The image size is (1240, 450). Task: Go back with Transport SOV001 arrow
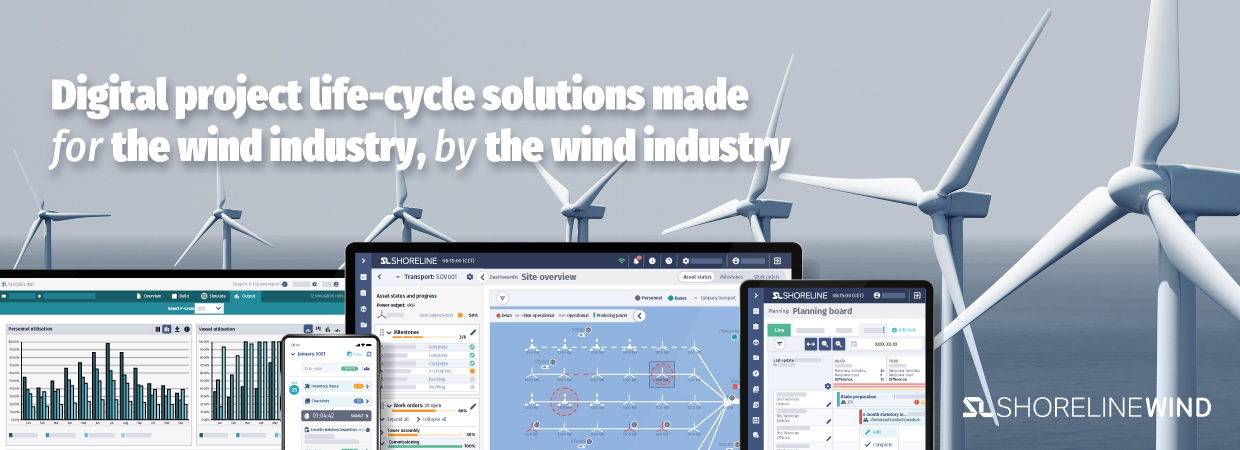[x=380, y=277]
